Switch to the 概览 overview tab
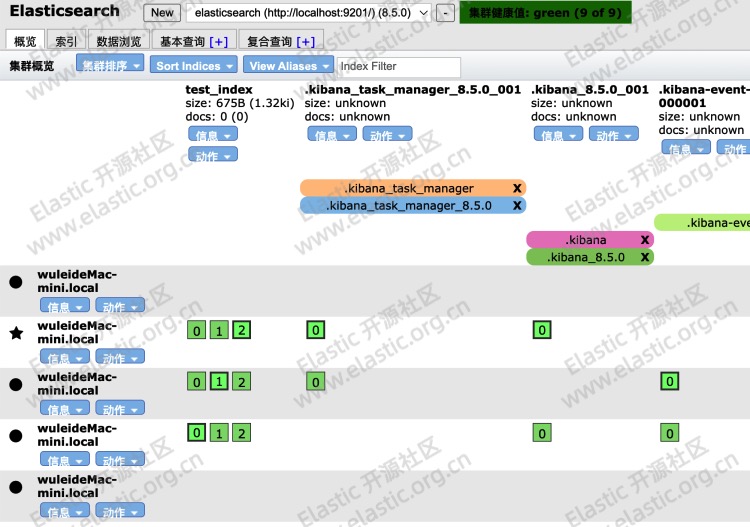Screen dimensions: 750x527 pos(25,41)
